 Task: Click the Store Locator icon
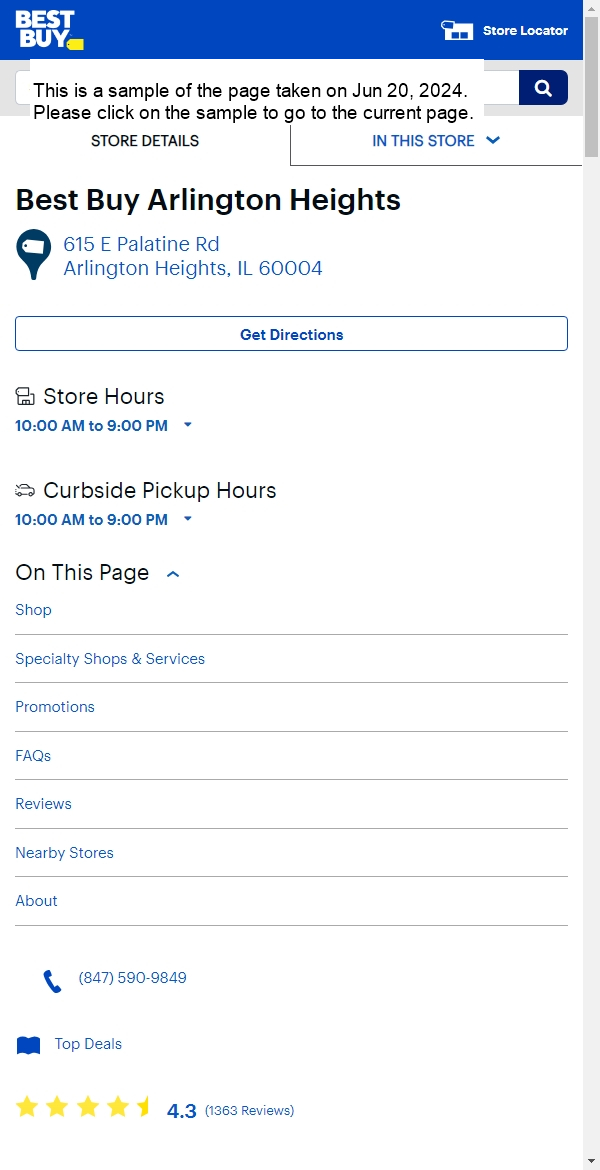click(457, 30)
